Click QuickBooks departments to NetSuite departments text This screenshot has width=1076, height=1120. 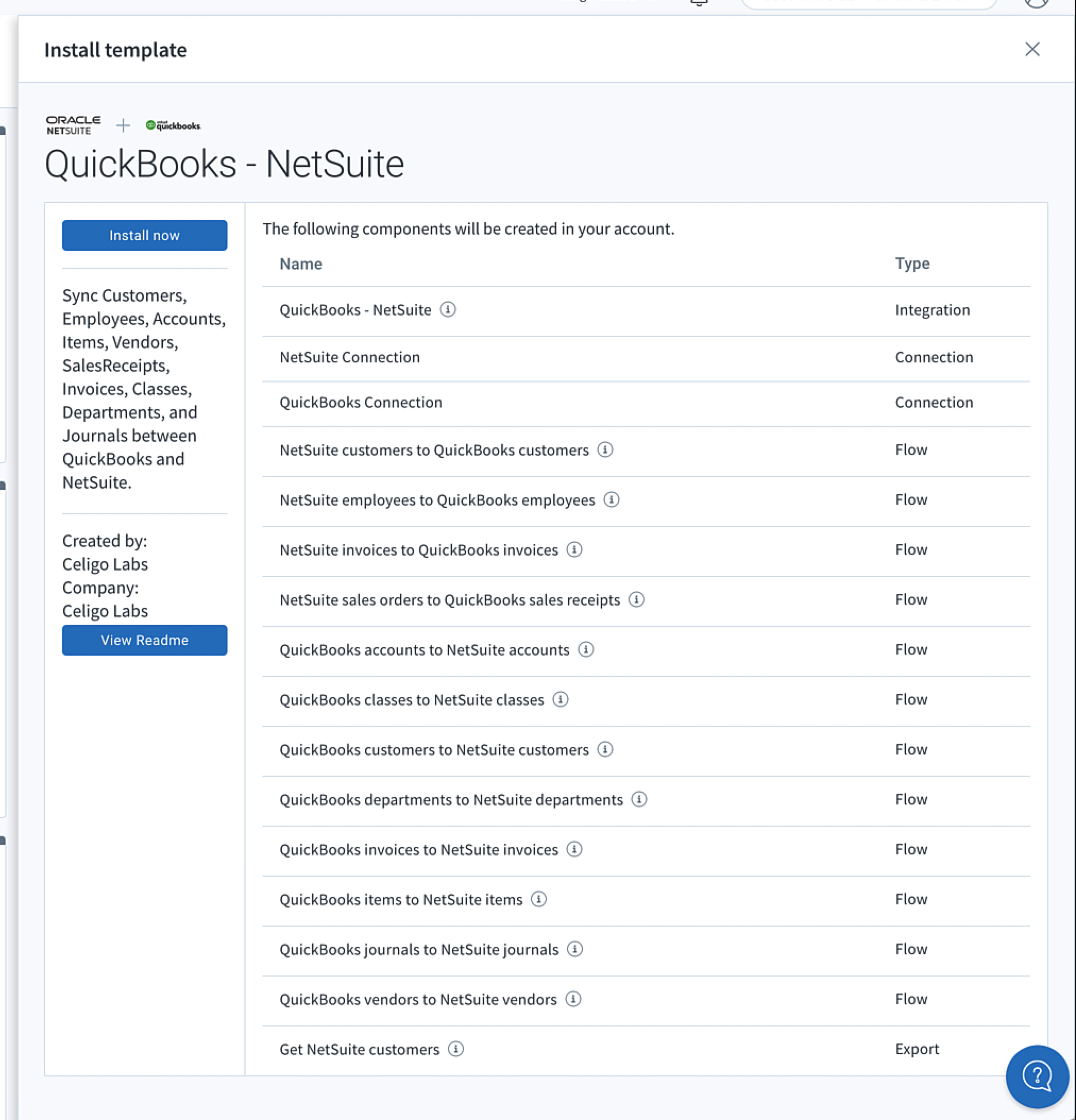(x=452, y=800)
